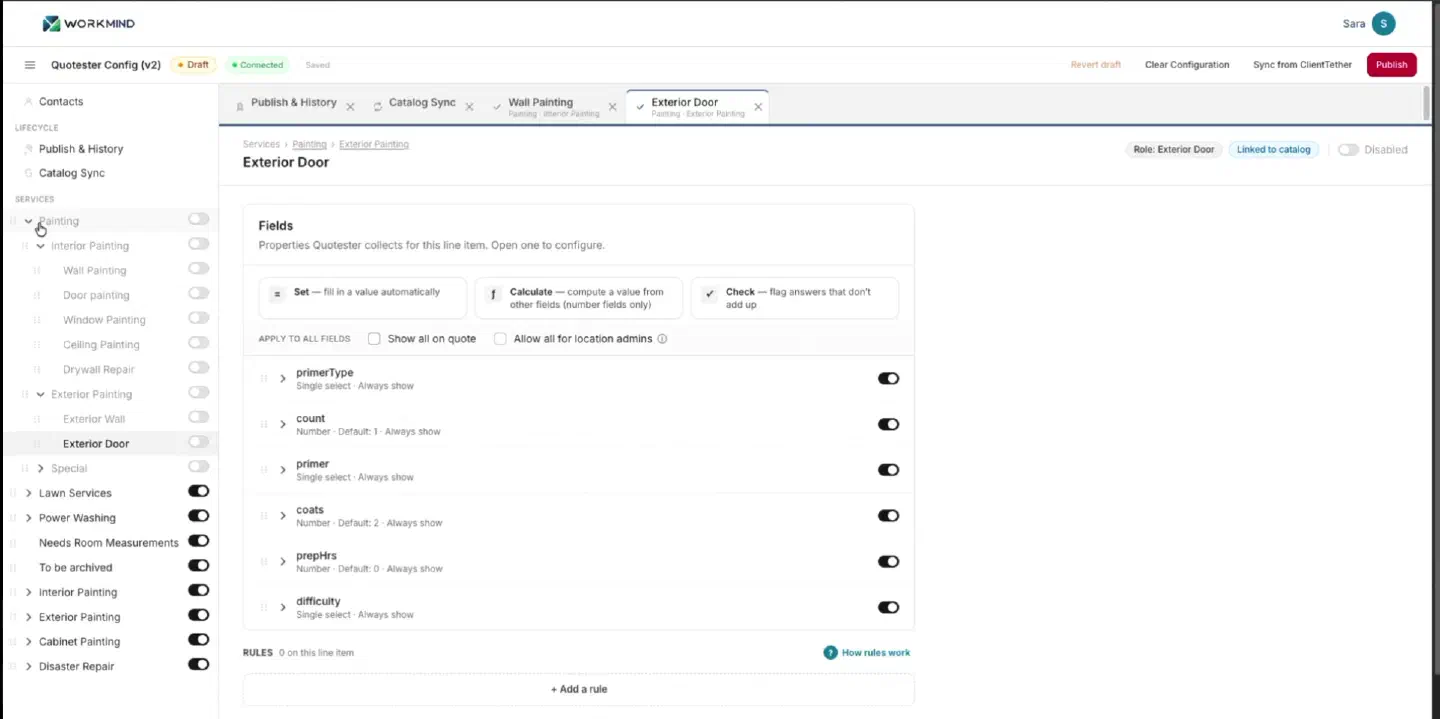Click the Painting breadcrumb link
The height and width of the screenshot is (719, 1440).
[x=309, y=144]
